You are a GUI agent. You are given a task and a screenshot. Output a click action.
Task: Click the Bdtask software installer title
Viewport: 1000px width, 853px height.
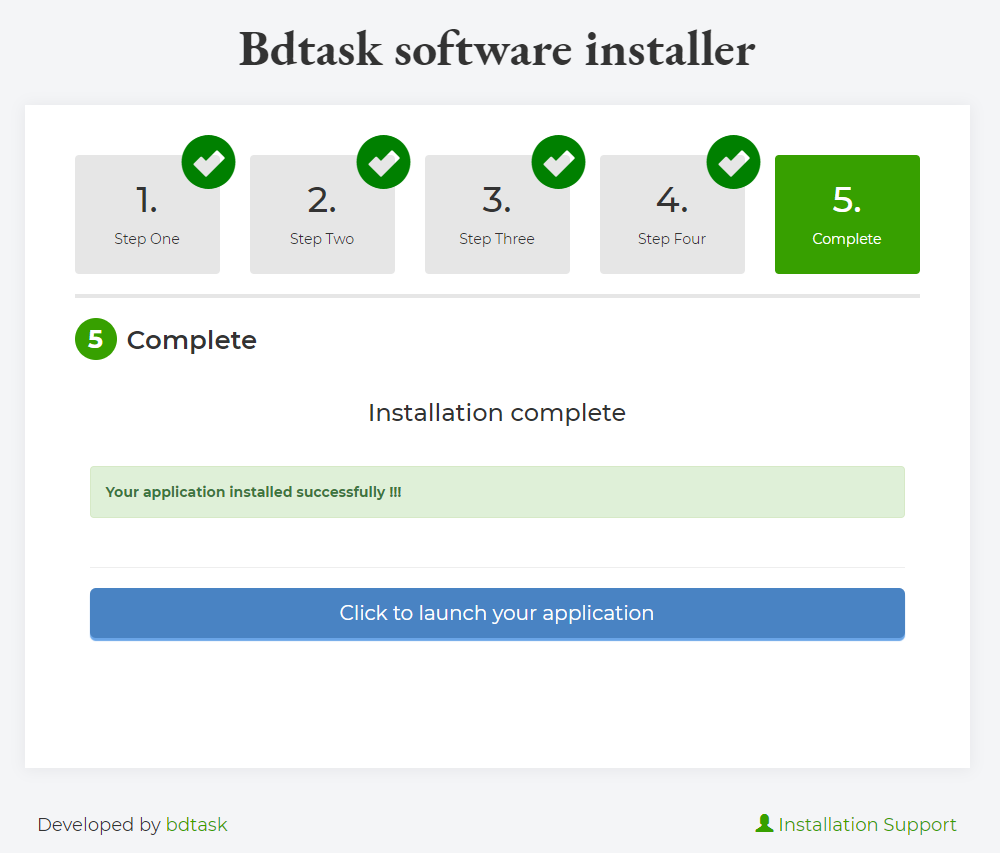(x=497, y=49)
